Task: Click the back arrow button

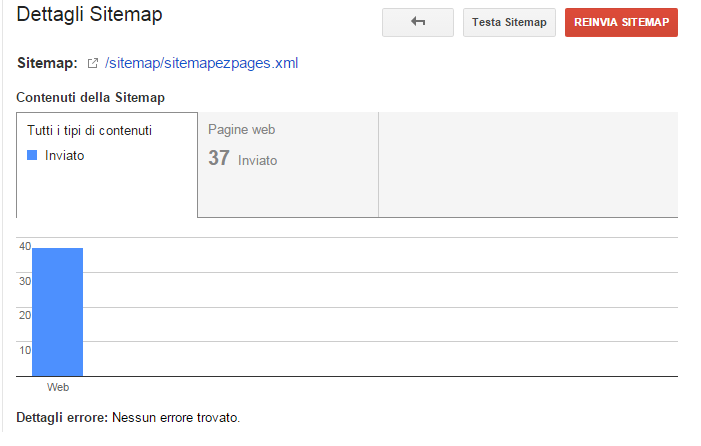Action: coord(418,22)
